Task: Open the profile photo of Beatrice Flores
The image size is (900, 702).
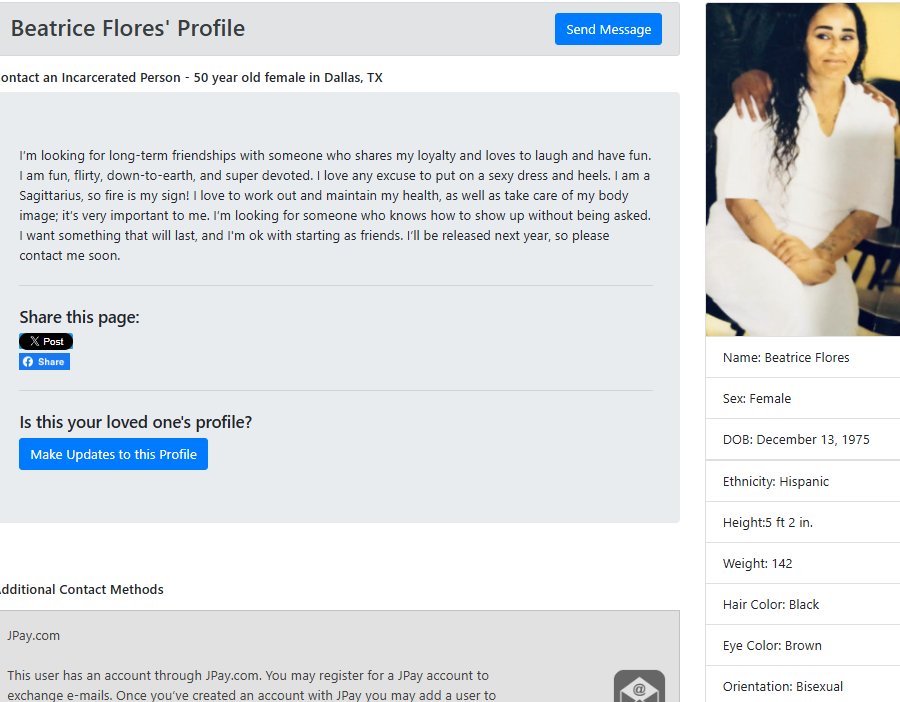Action: 802,169
